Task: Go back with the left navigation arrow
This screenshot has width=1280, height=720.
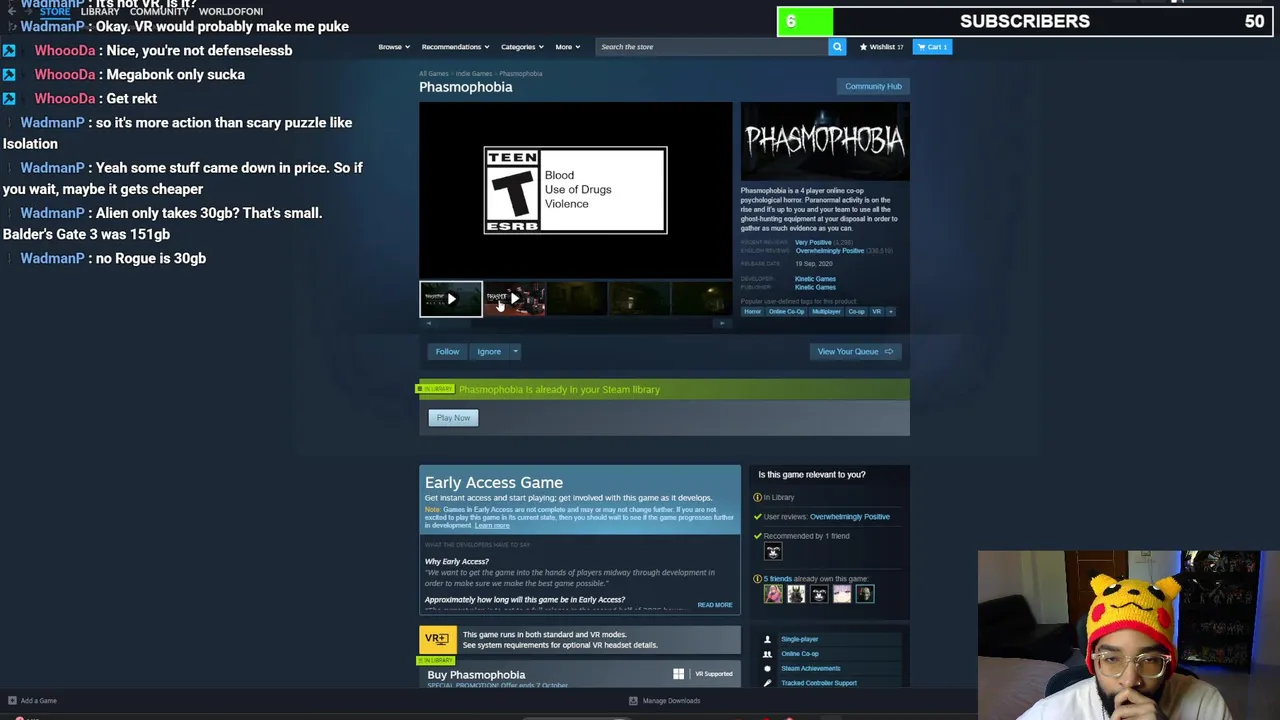Action: [x=12, y=11]
